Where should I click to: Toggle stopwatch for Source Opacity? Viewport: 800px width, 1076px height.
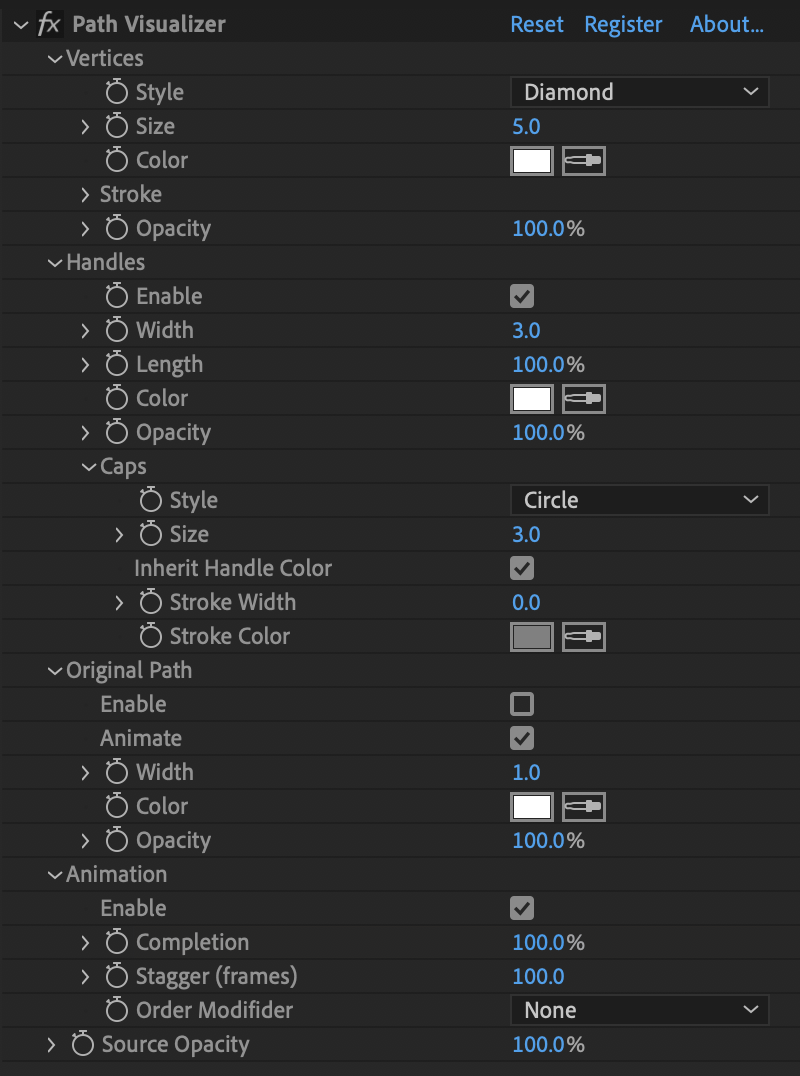pos(82,1044)
